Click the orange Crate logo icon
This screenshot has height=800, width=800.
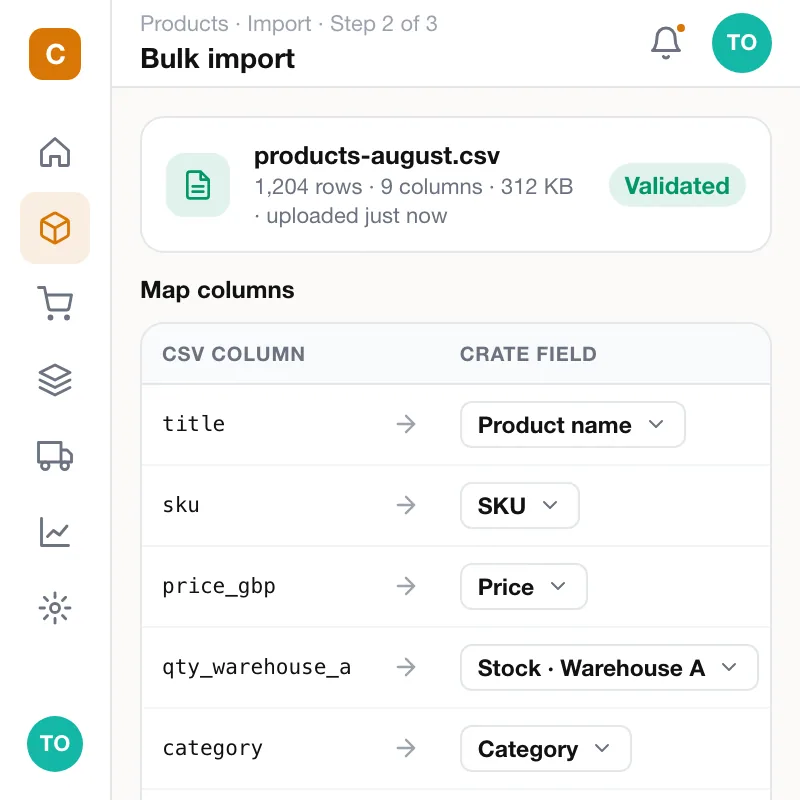(x=55, y=54)
